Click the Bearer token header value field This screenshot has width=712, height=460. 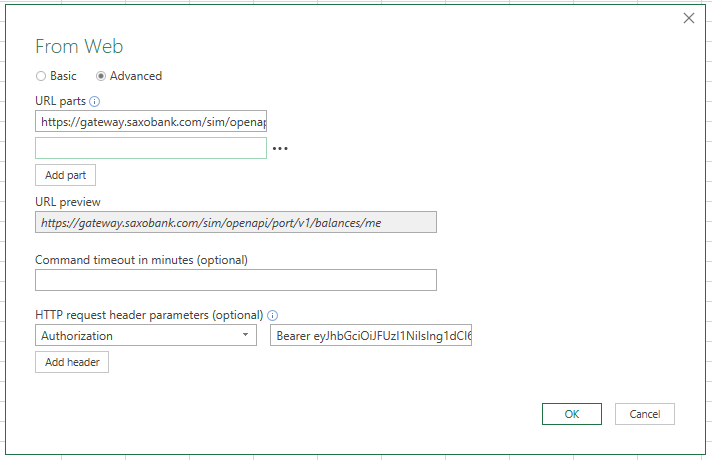(370, 336)
